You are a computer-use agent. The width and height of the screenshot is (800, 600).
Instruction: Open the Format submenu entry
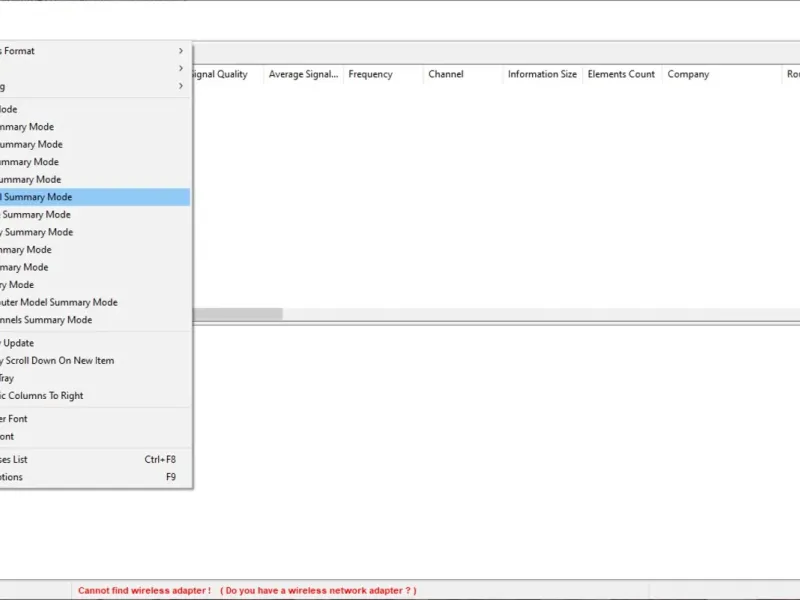click(95, 51)
